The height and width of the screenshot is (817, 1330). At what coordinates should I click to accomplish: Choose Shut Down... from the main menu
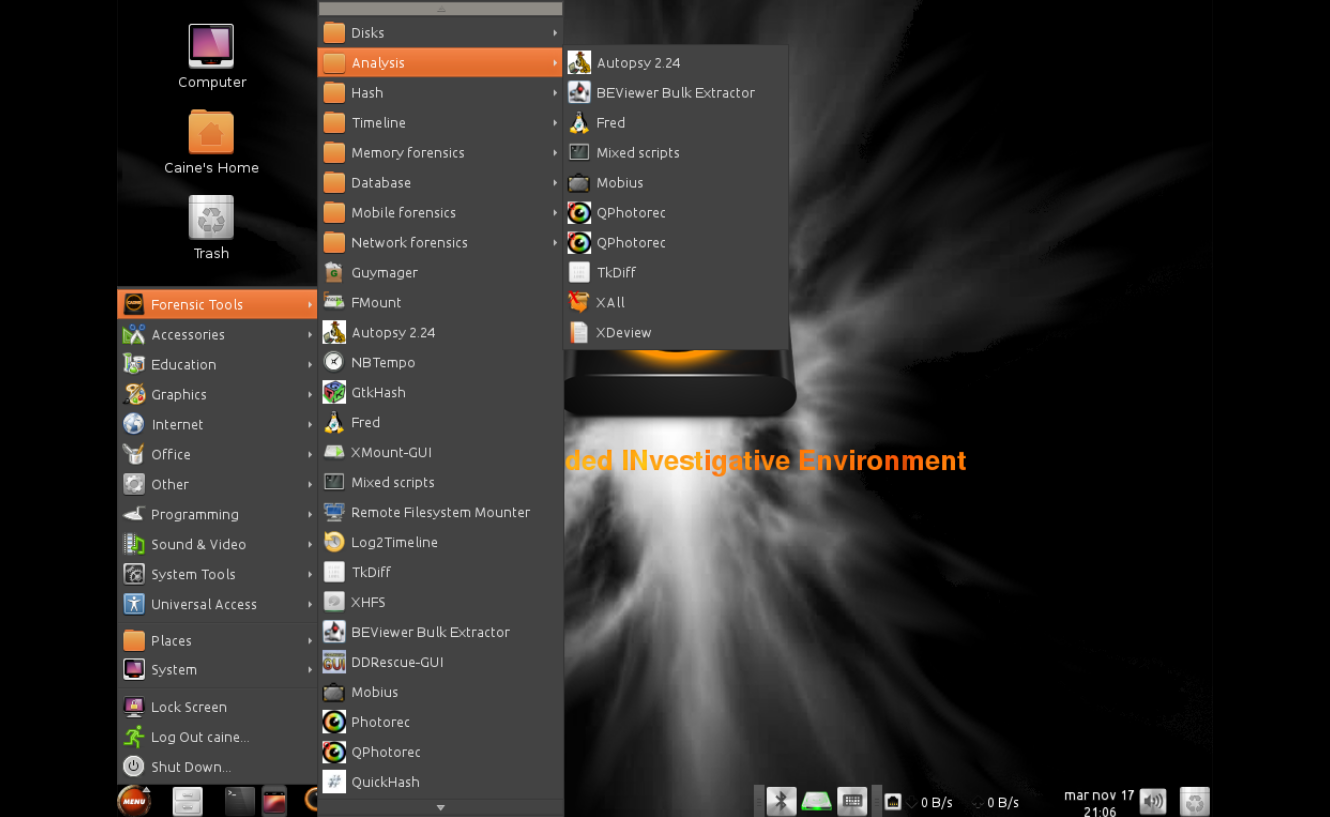(217, 767)
